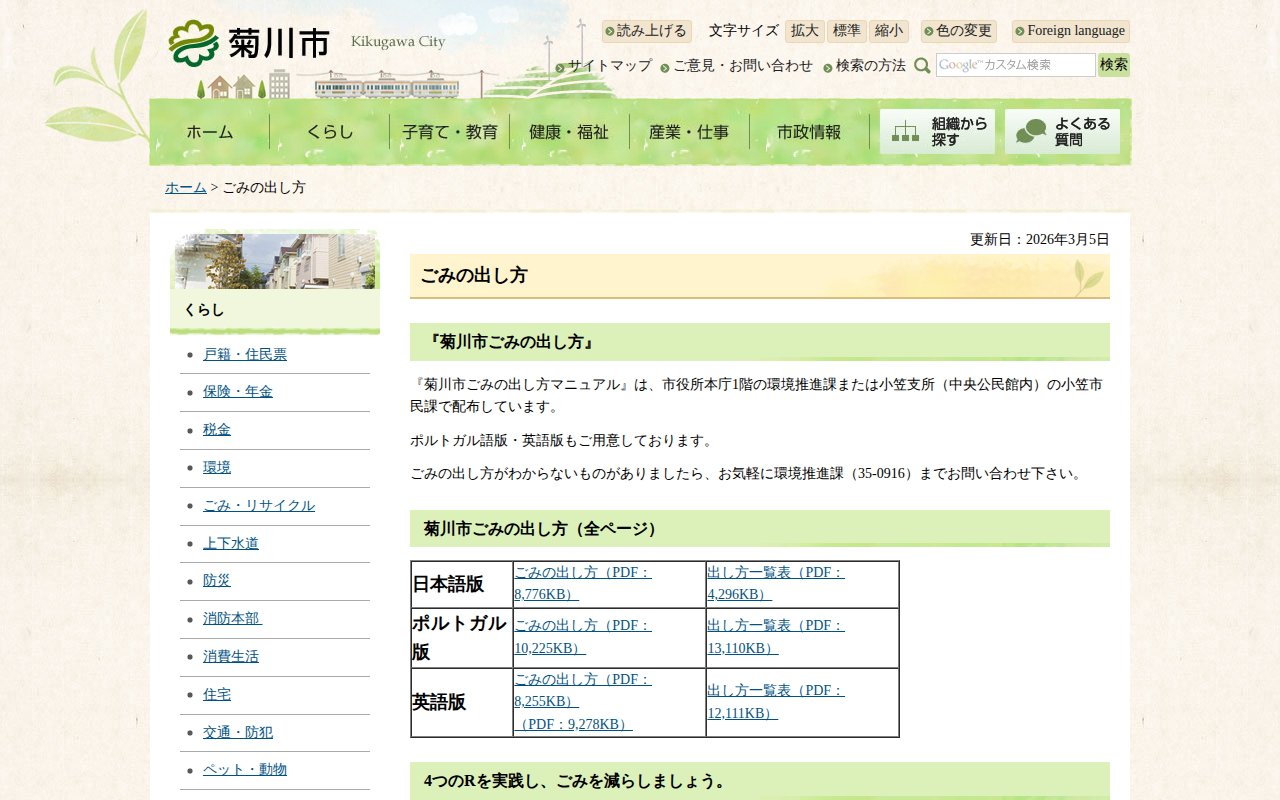Click the 更新日：2026年3月5日 text

pos(1040,240)
